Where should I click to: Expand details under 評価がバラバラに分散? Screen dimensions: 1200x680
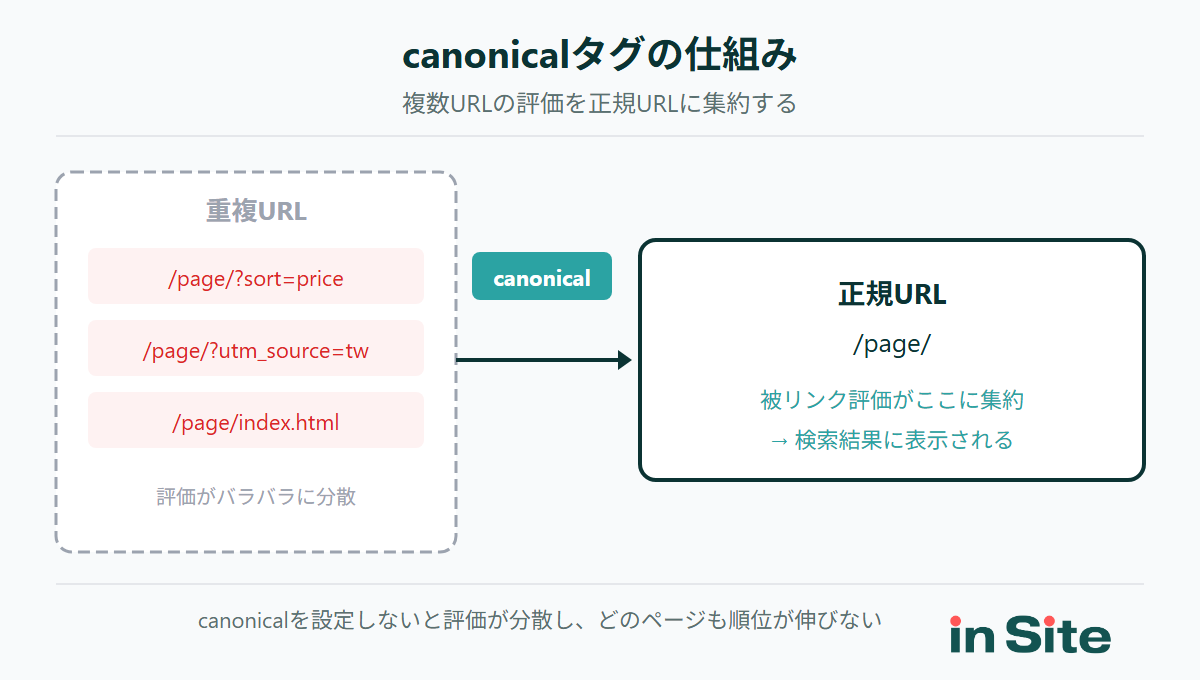pyautogui.click(x=256, y=497)
